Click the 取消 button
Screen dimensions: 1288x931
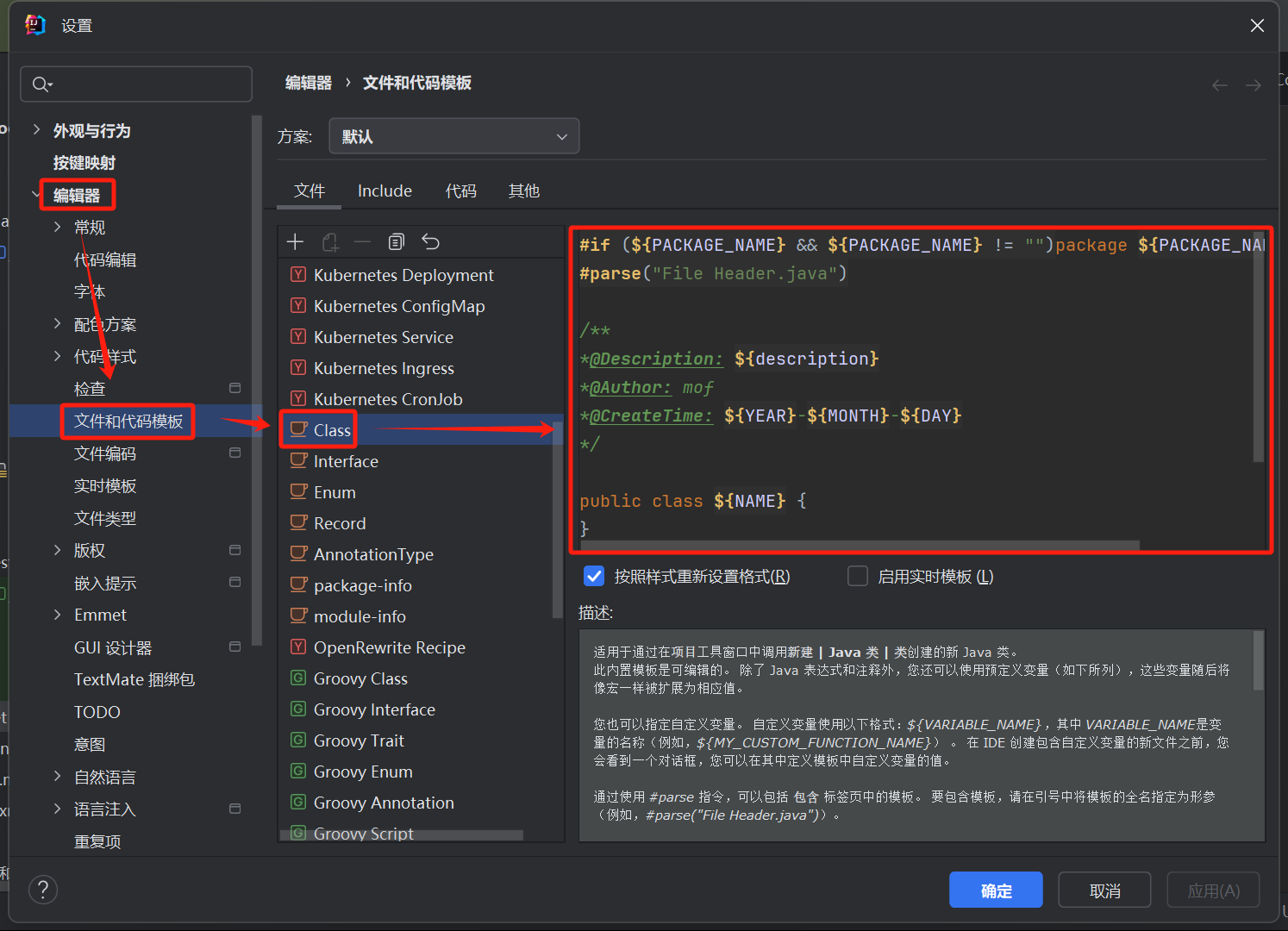1104,890
